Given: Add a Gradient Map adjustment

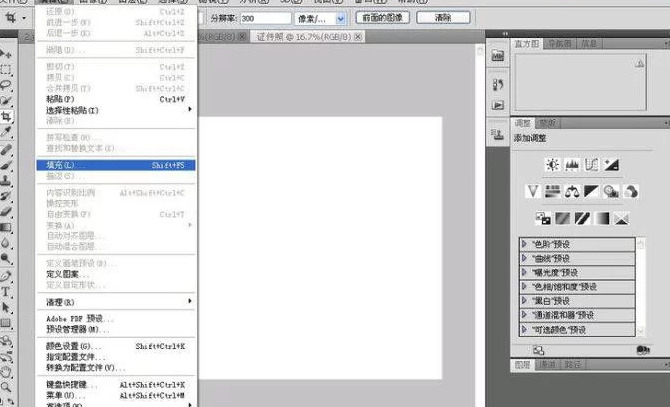Looking at the screenshot, I should click(602, 219).
